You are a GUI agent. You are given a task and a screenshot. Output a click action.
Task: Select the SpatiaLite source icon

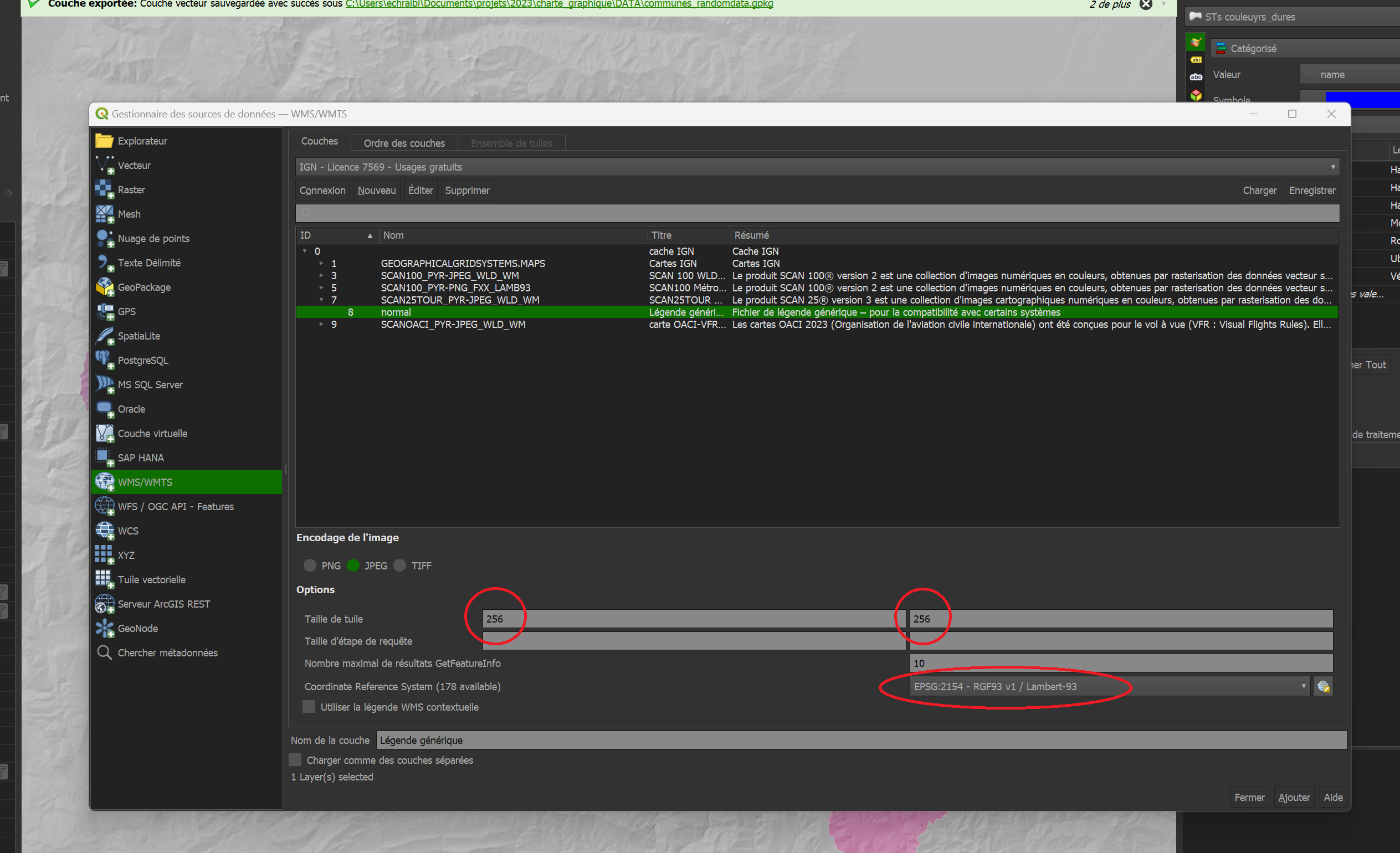pos(105,336)
